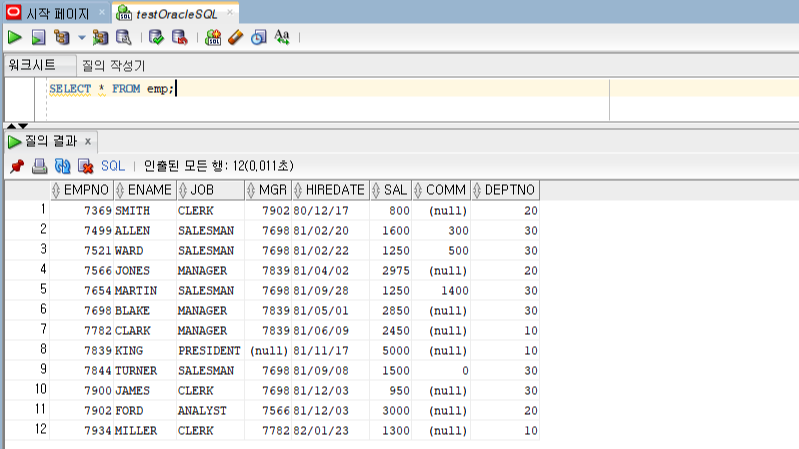The width and height of the screenshot is (799, 449).
Task: Click the Unshared SQL Worksheet icon
Action: pos(212,37)
